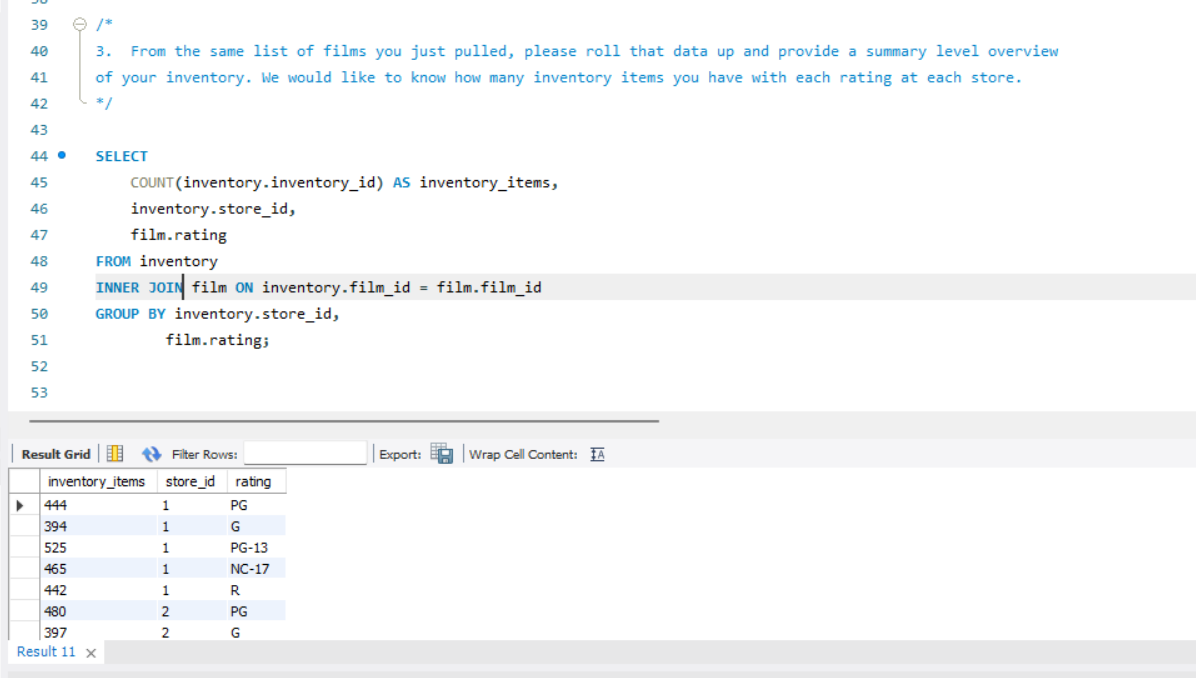The height and width of the screenshot is (678, 1196).
Task: Click the Result Grid panel icon
Action: (x=114, y=452)
